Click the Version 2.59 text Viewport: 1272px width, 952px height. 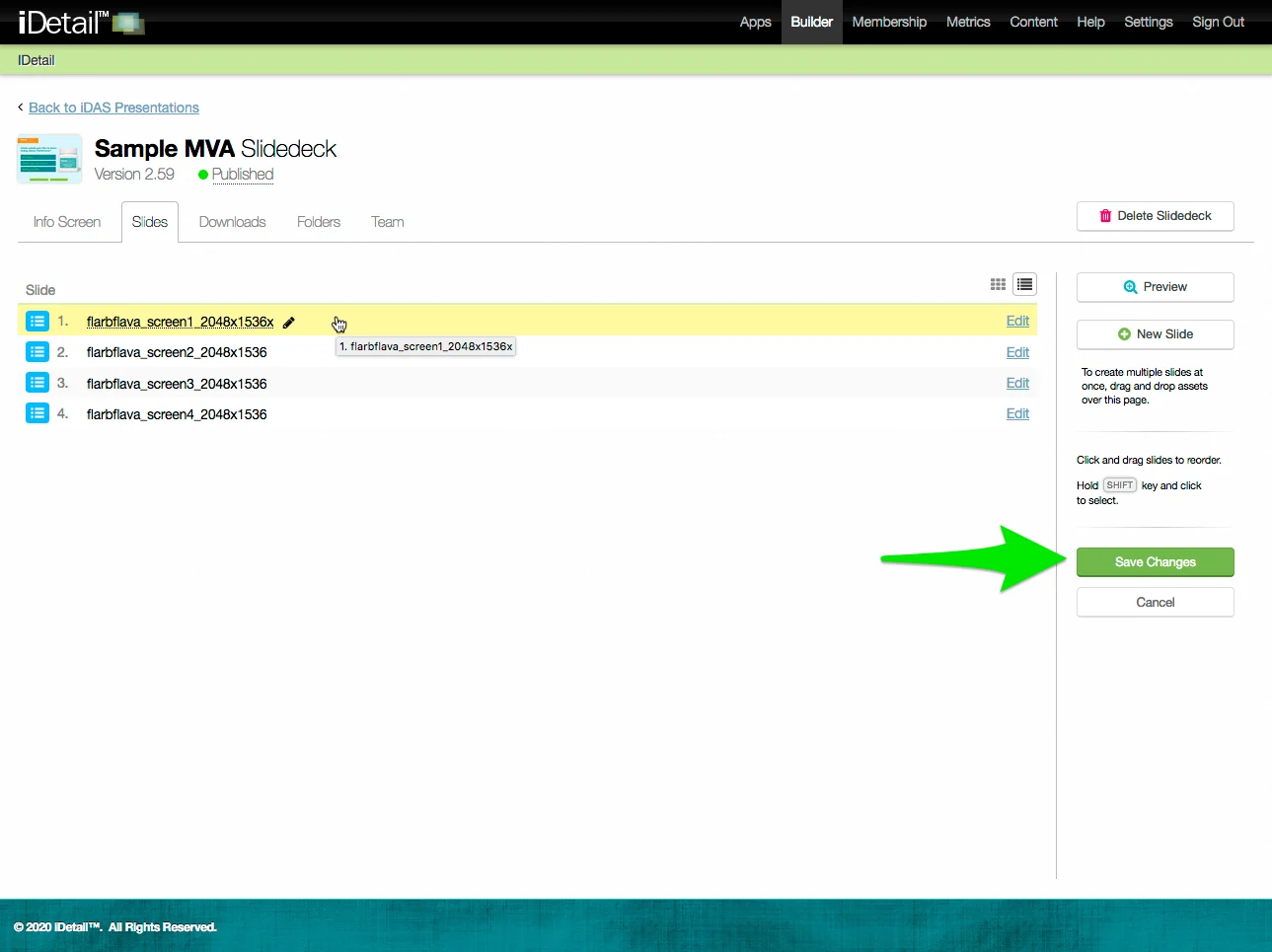134,175
